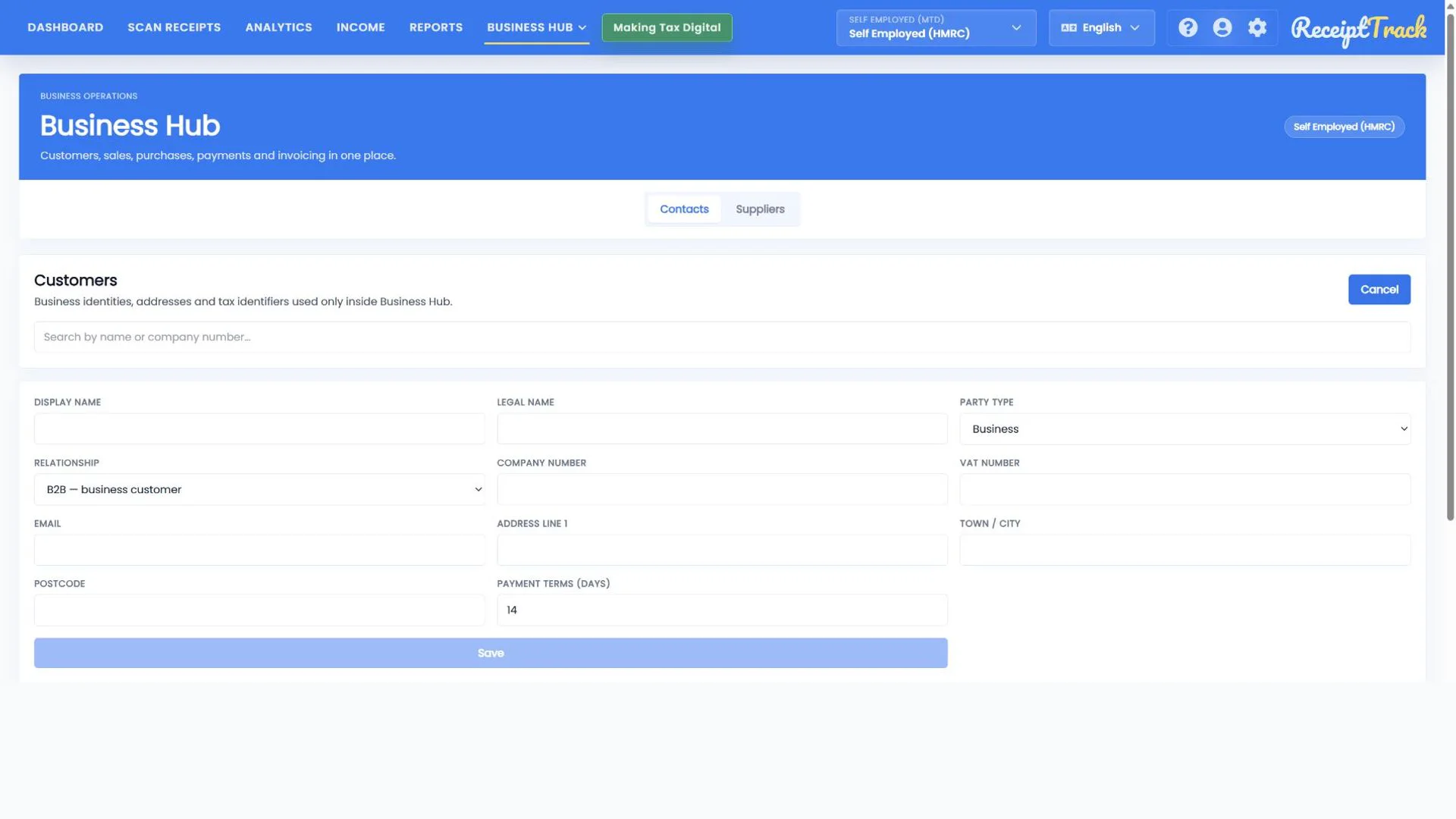Screen dimensions: 1456x819
Task: Open the English language dropdown
Action: [x=1101, y=27]
